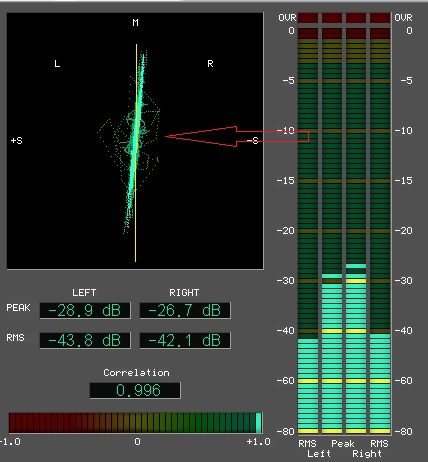Click the correlation meter bar center at 0
Viewport: 428px width, 462px height.
pyautogui.click(x=136, y=423)
